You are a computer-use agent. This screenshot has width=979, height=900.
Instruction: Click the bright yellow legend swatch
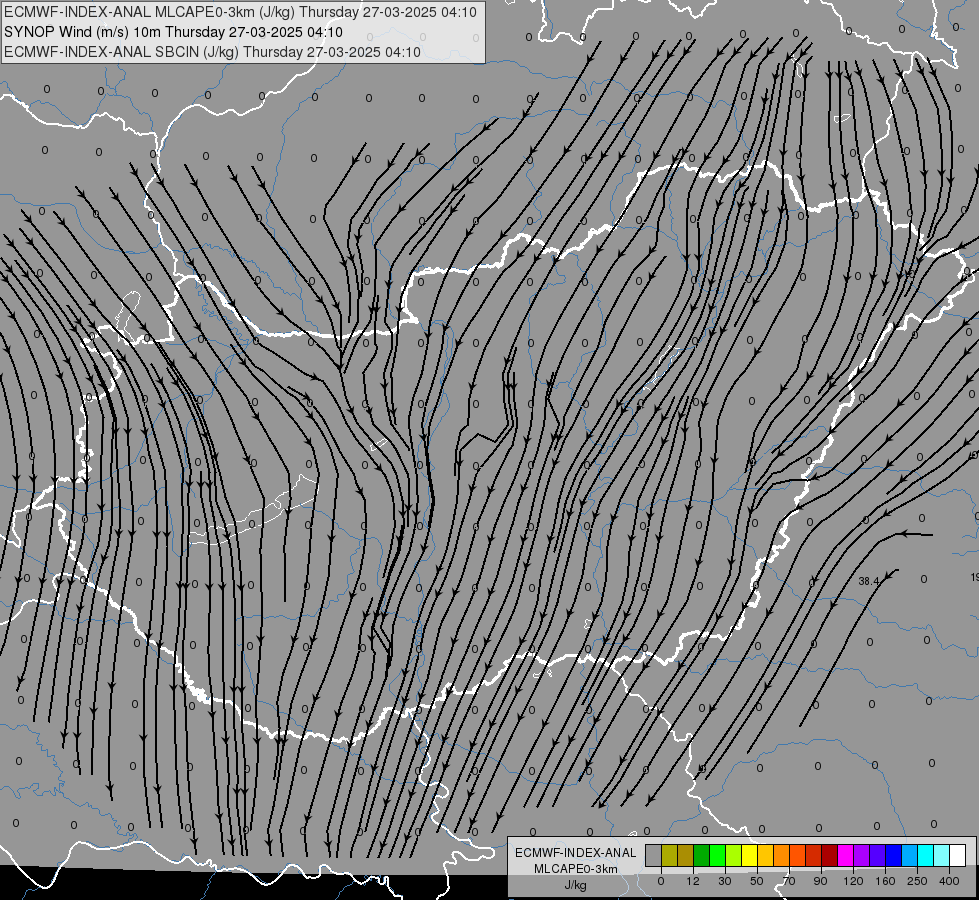[x=749, y=855]
